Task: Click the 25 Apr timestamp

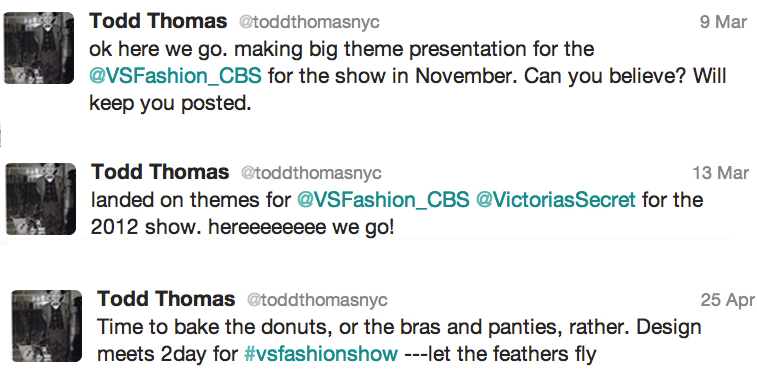Action: click(x=728, y=300)
